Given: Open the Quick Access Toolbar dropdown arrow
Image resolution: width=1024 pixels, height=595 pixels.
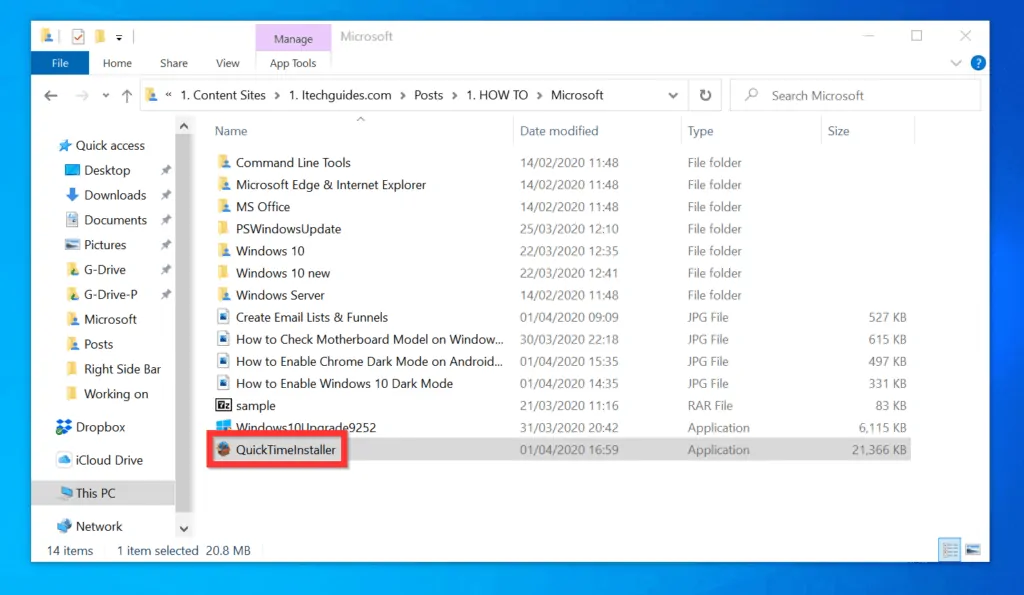Looking at the screenshot, I should click(119, 38).
